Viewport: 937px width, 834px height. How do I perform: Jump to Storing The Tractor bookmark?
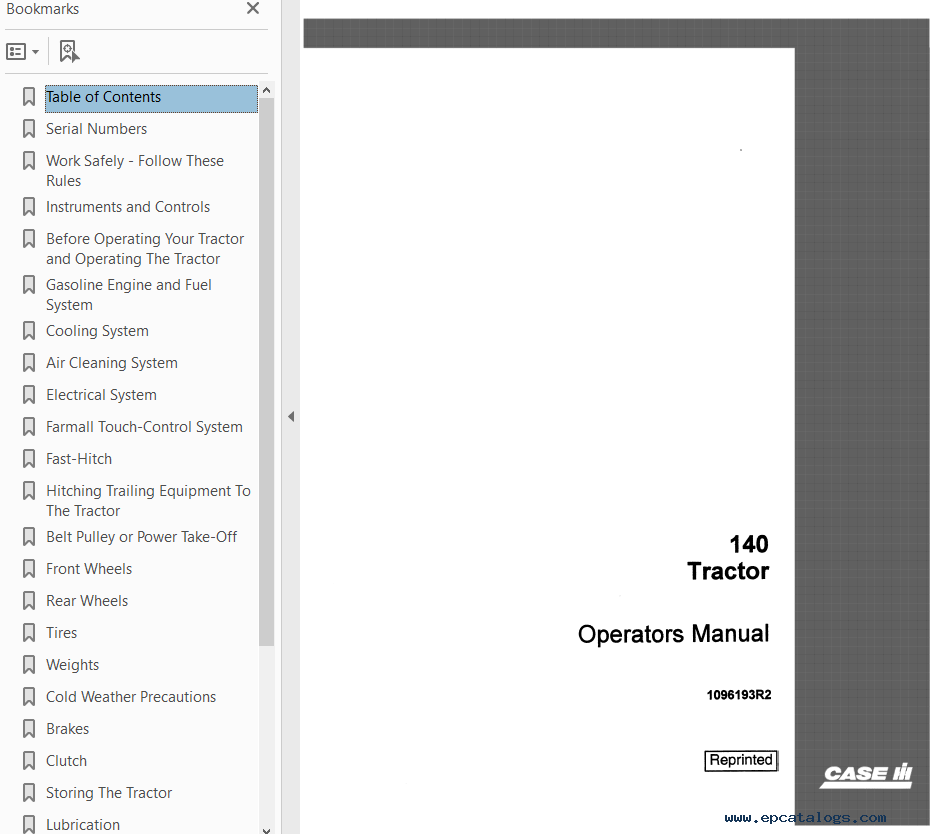click(x=109, y=793)
